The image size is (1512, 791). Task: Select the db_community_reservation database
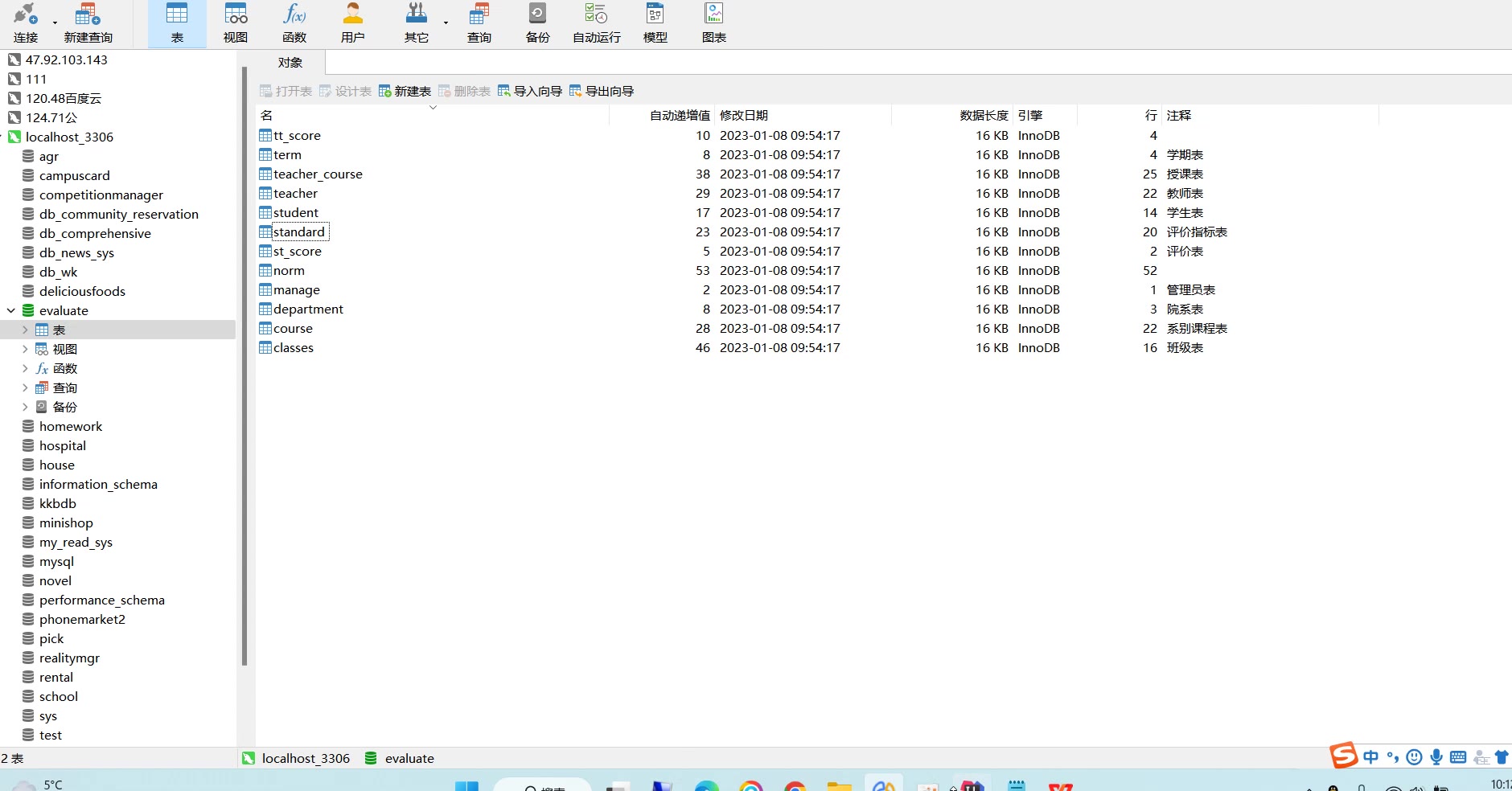(x=118, y=214)
